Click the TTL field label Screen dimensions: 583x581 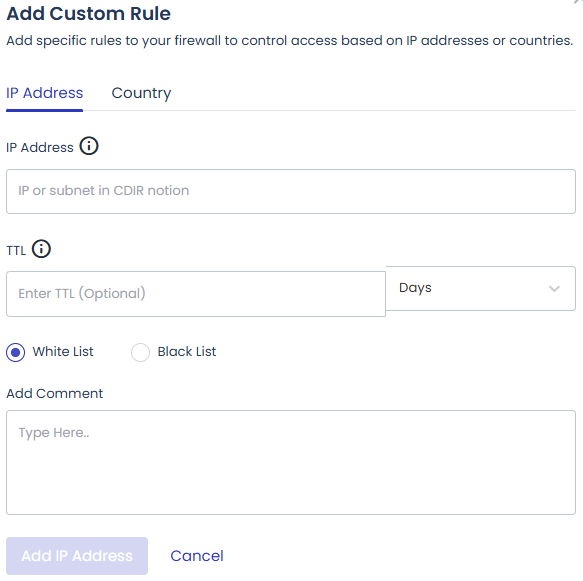point(16,251)
